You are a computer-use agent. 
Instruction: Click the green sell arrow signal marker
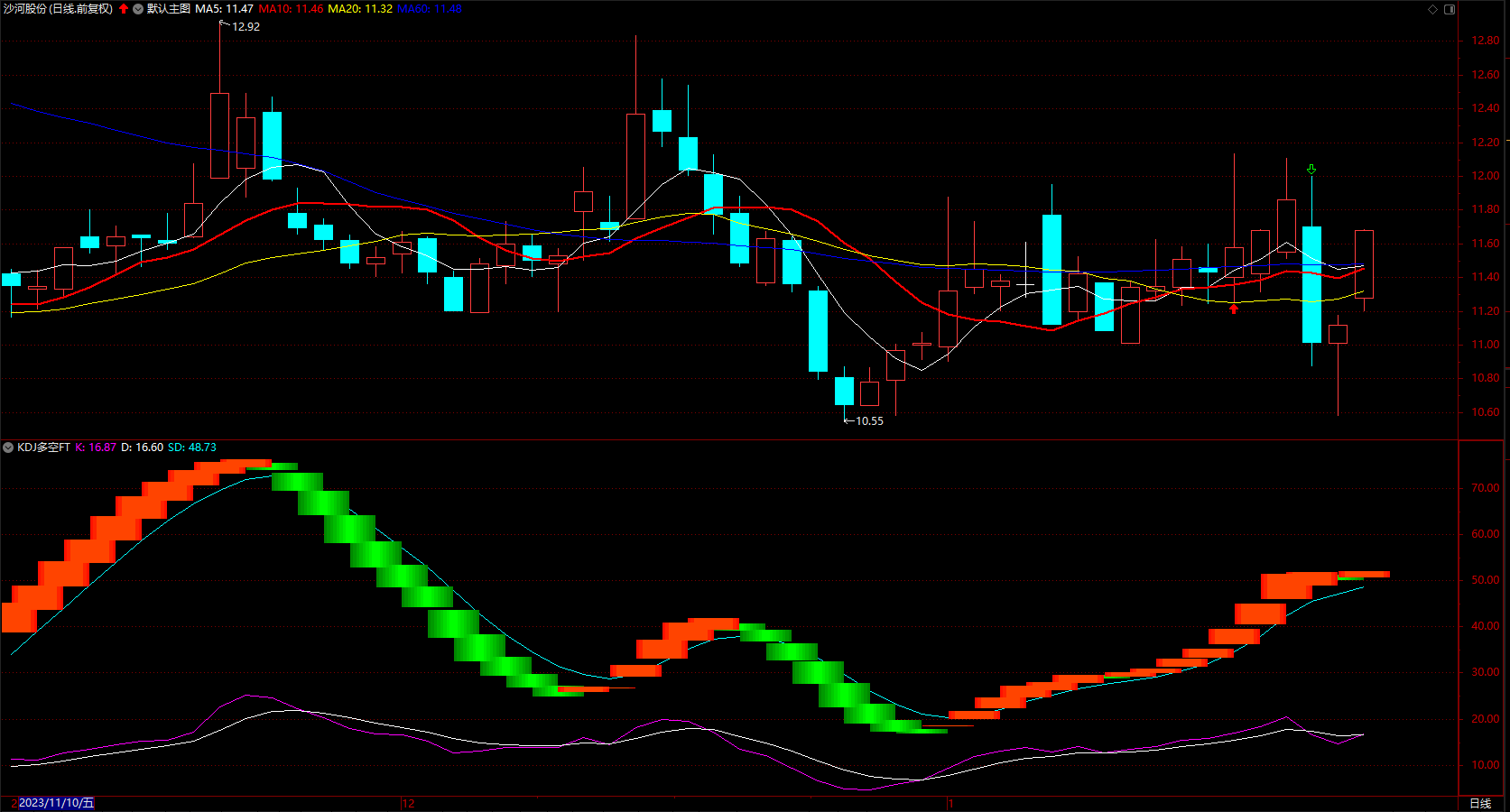[1311, 169]
